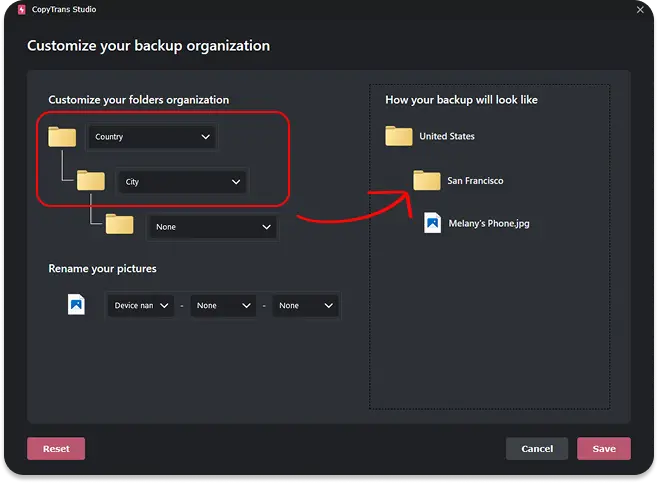Select the Melany's Phone.jpg file name

489,223
